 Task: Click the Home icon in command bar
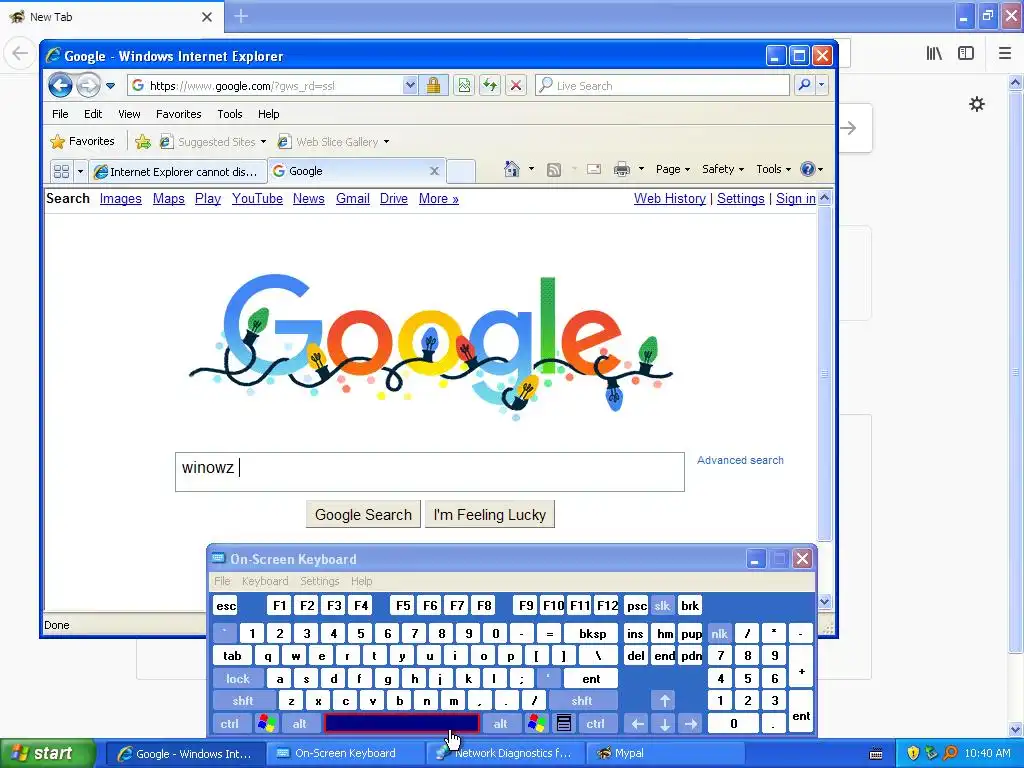(511, 170)
